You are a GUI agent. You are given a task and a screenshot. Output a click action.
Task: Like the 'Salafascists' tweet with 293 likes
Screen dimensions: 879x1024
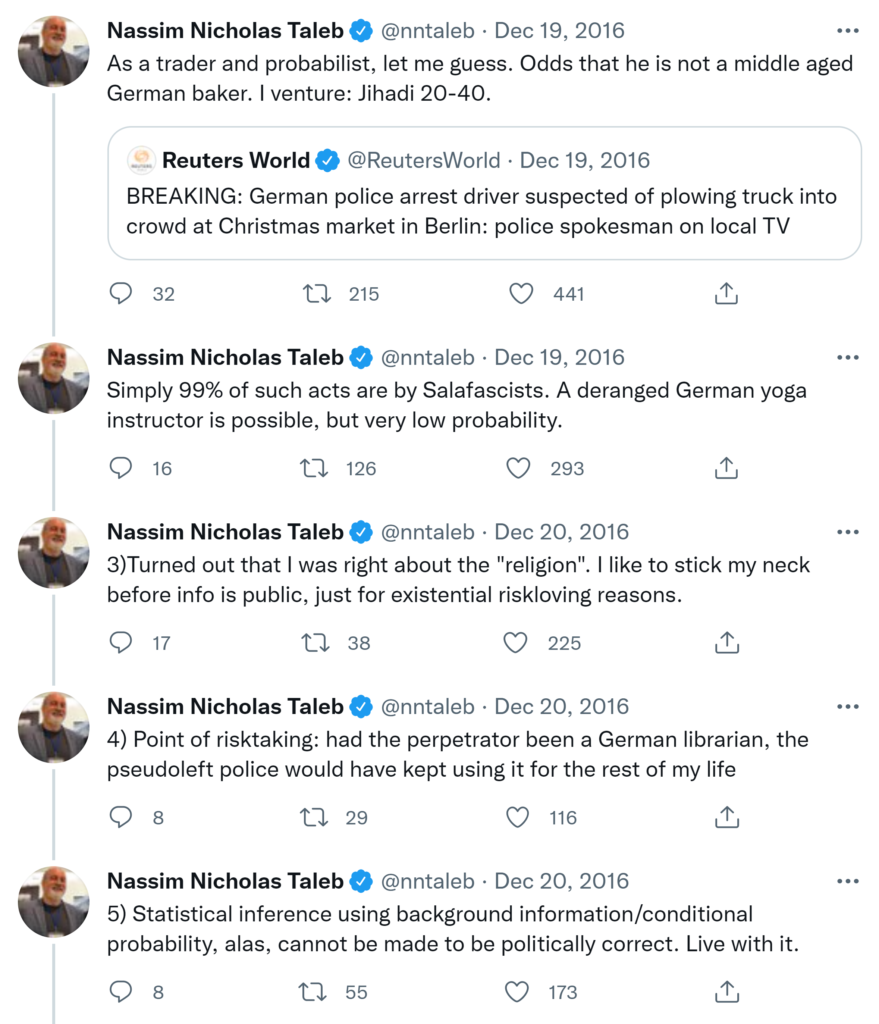coord(519,468)
